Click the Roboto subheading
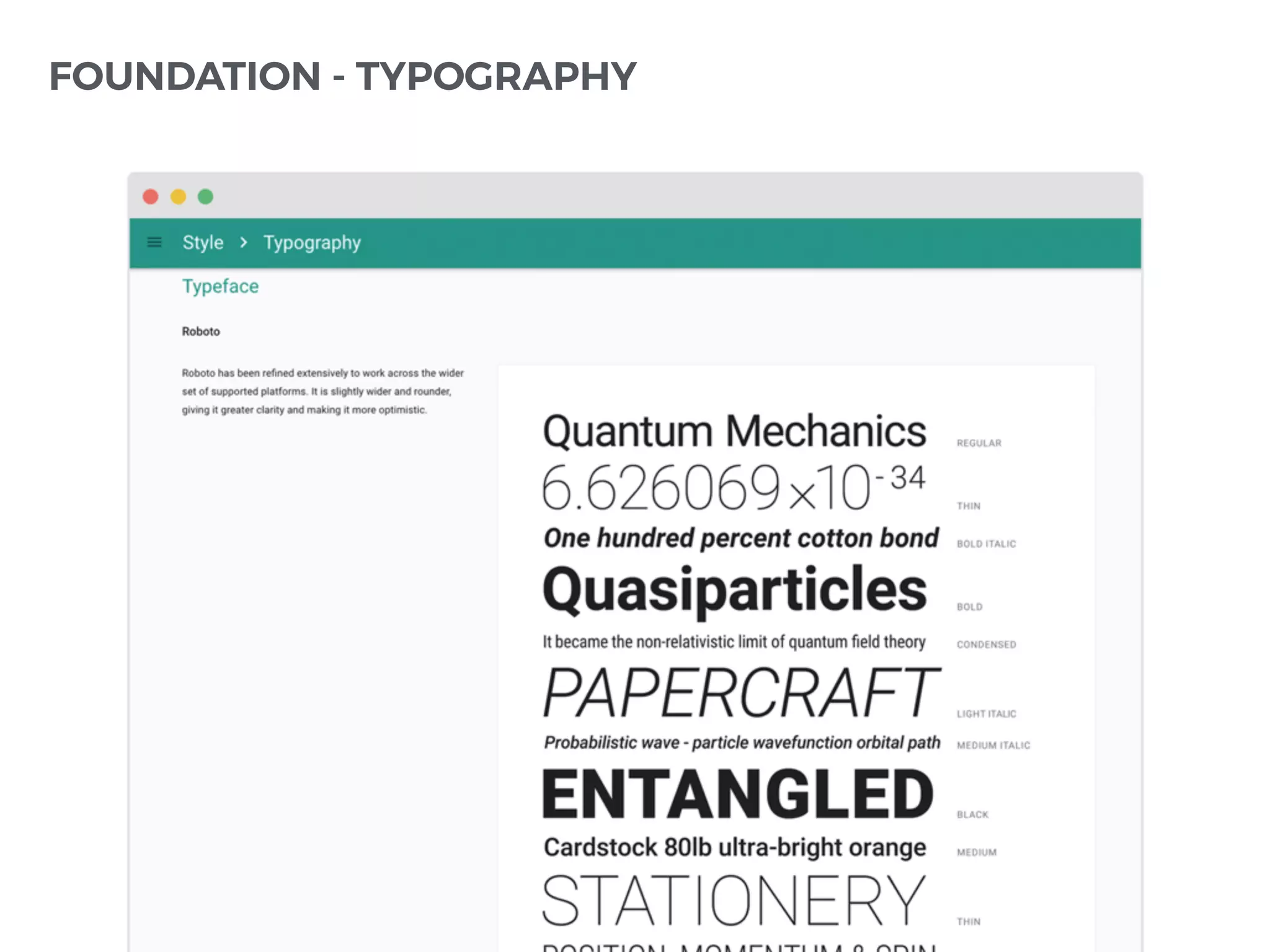Viewport: 1270px width, 952px height. pos(201,332)
